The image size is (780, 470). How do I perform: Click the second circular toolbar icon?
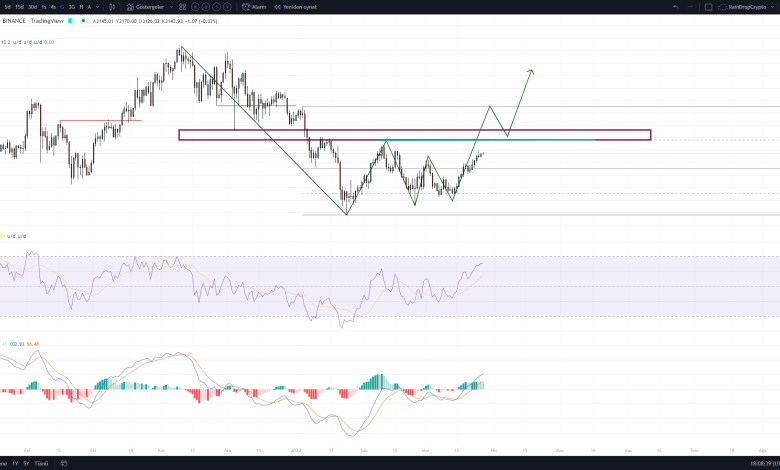coord(206,7)
